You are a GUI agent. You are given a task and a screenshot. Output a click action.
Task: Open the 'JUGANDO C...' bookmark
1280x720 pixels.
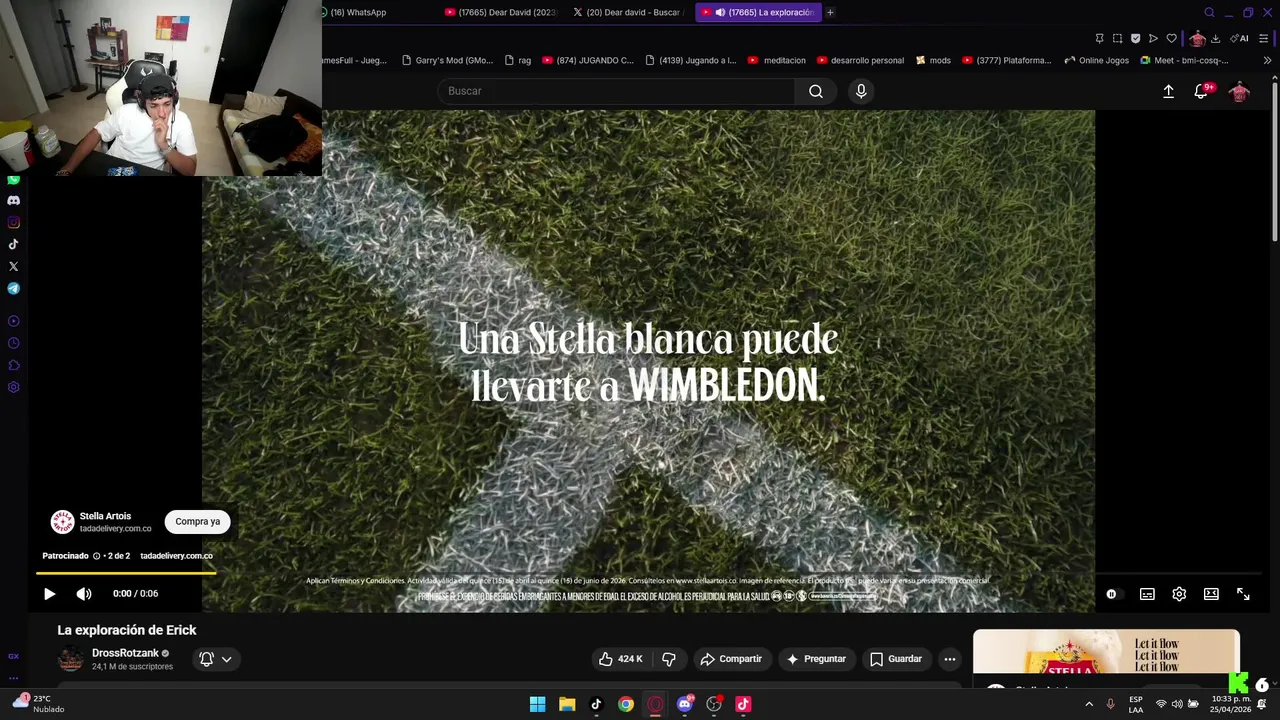click(x=588, y=60)
